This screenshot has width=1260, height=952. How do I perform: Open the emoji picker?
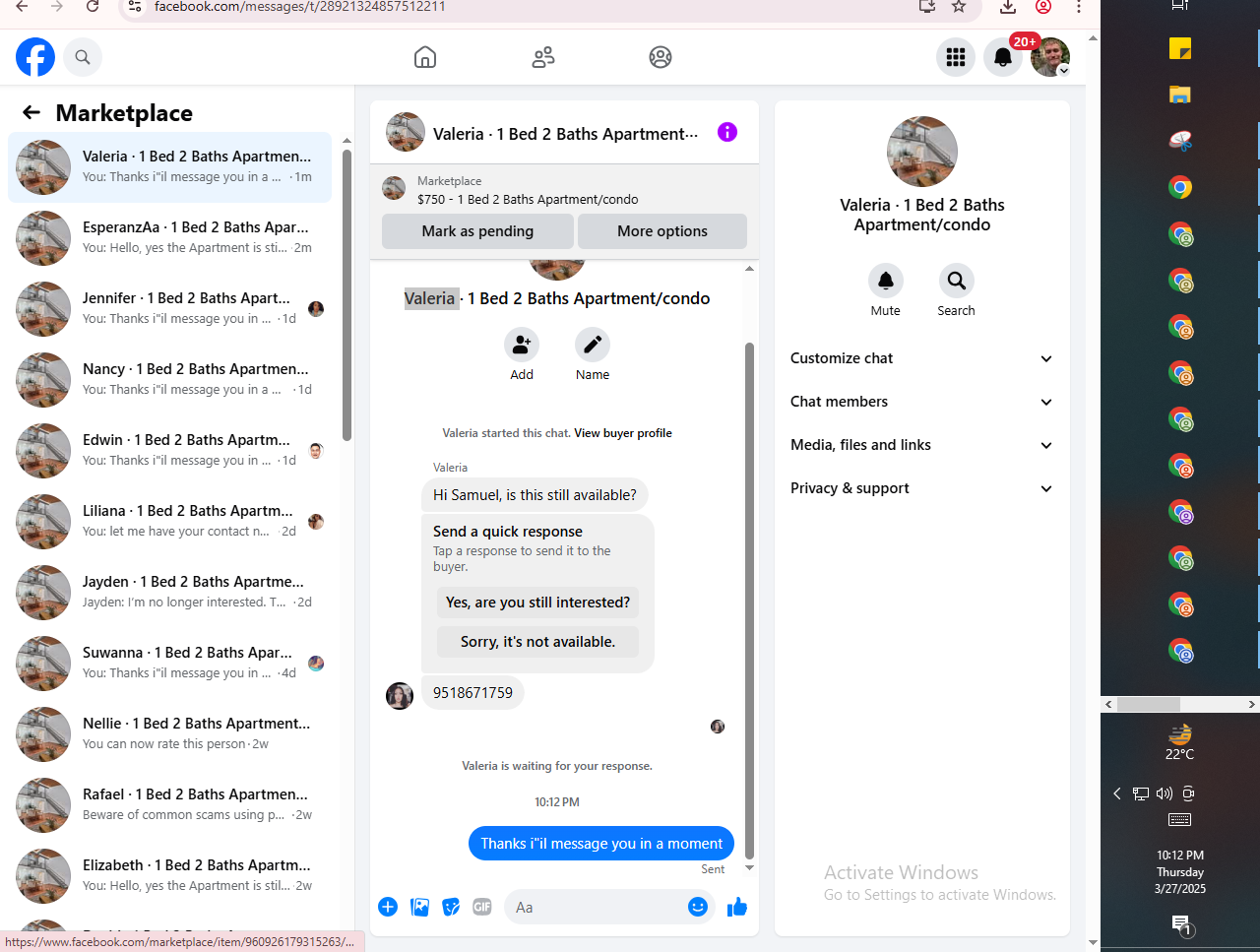click(698, 907)
